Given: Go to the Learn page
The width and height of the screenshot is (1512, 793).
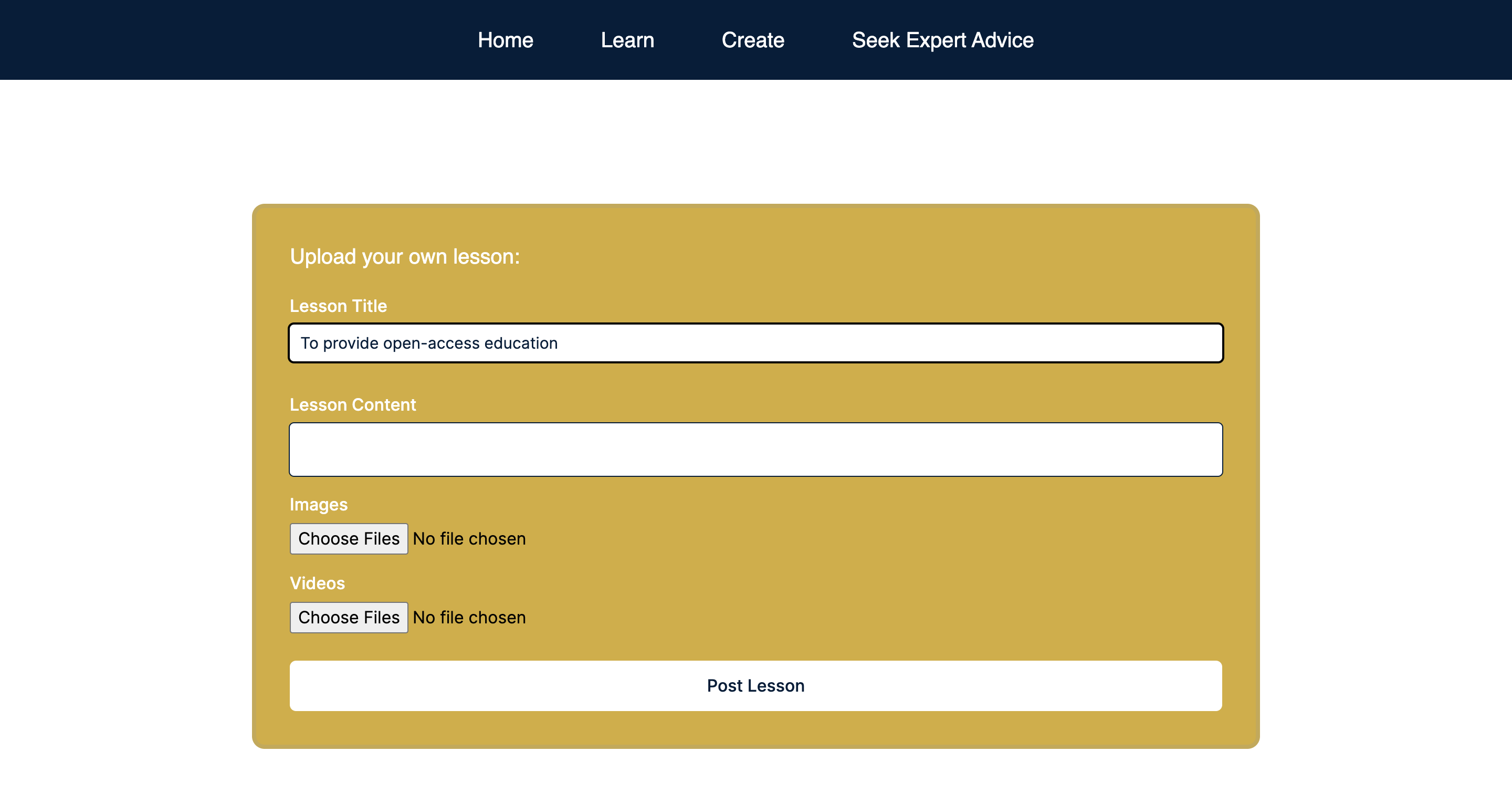Looking at the screenshot, I should (x=627, y=40).
